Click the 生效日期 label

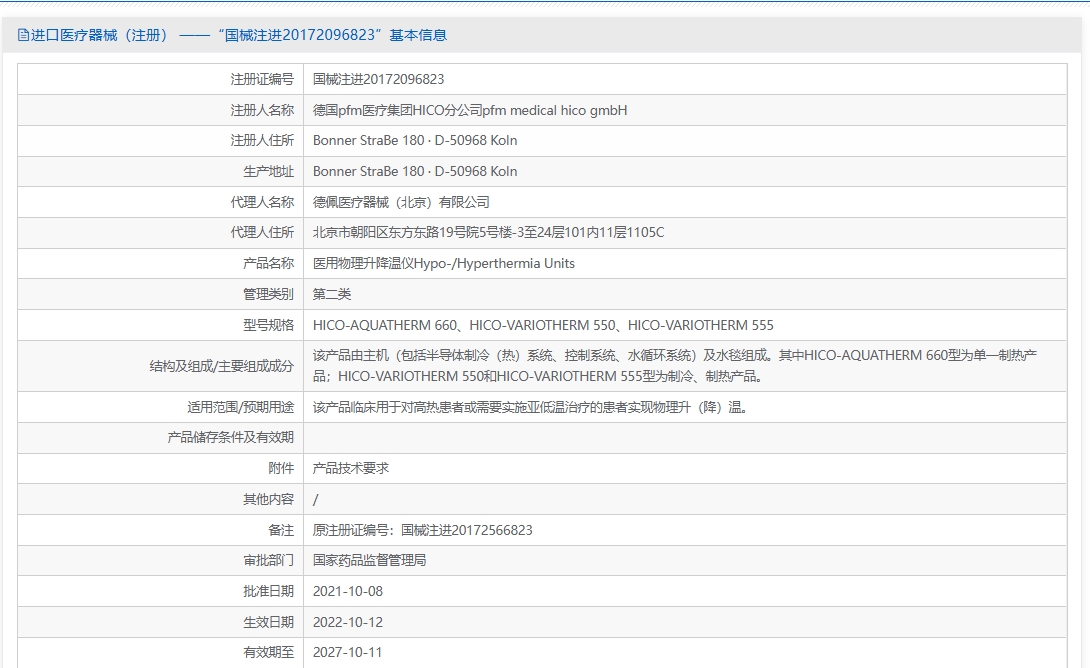[x=268, y=622]
